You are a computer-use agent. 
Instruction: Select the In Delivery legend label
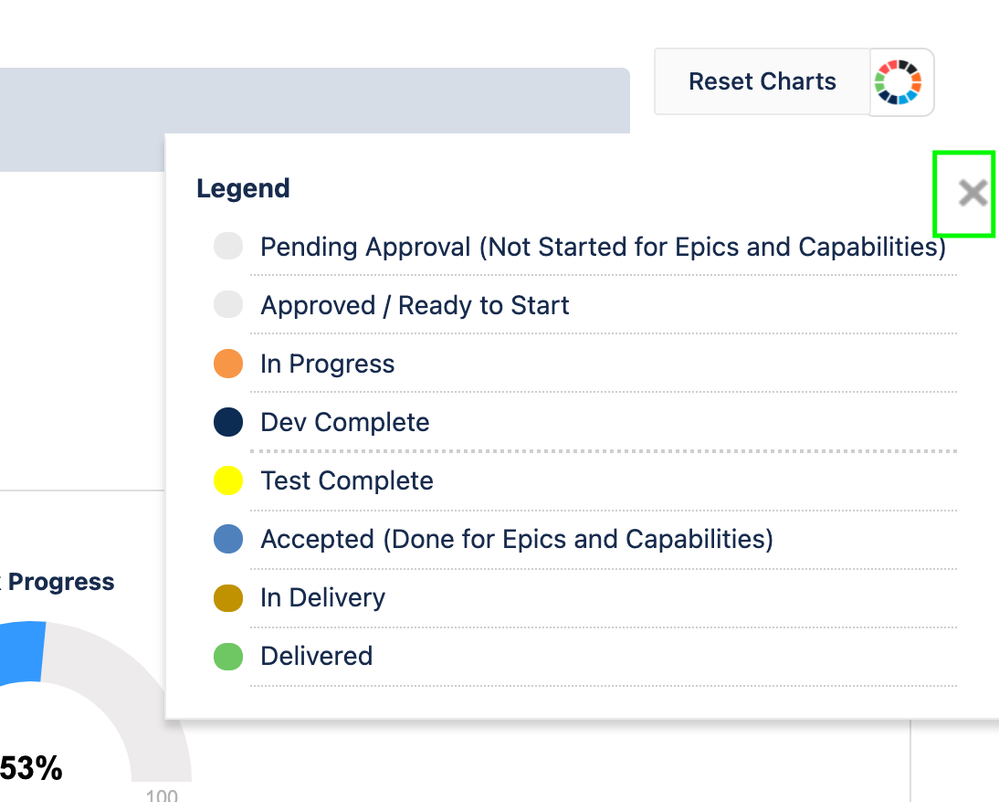click(x=322, y=598)
